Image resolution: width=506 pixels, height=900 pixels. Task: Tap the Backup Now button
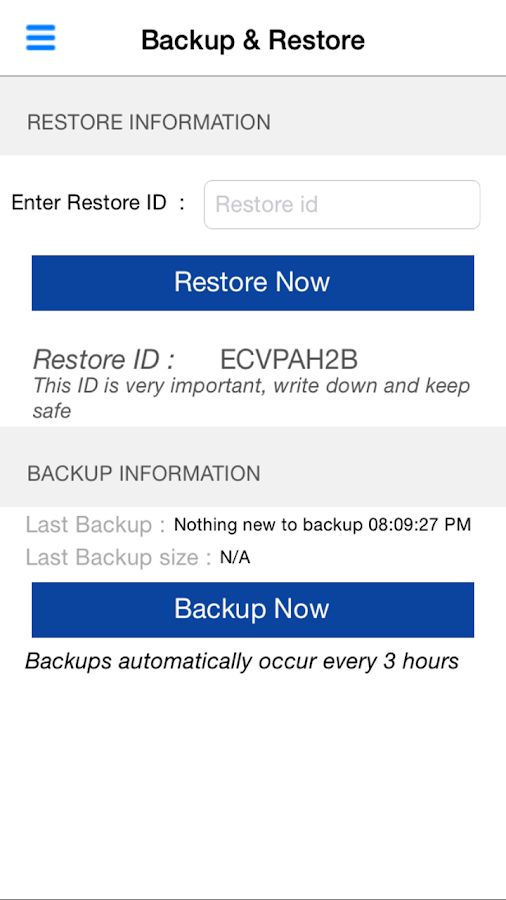point(253,610)
